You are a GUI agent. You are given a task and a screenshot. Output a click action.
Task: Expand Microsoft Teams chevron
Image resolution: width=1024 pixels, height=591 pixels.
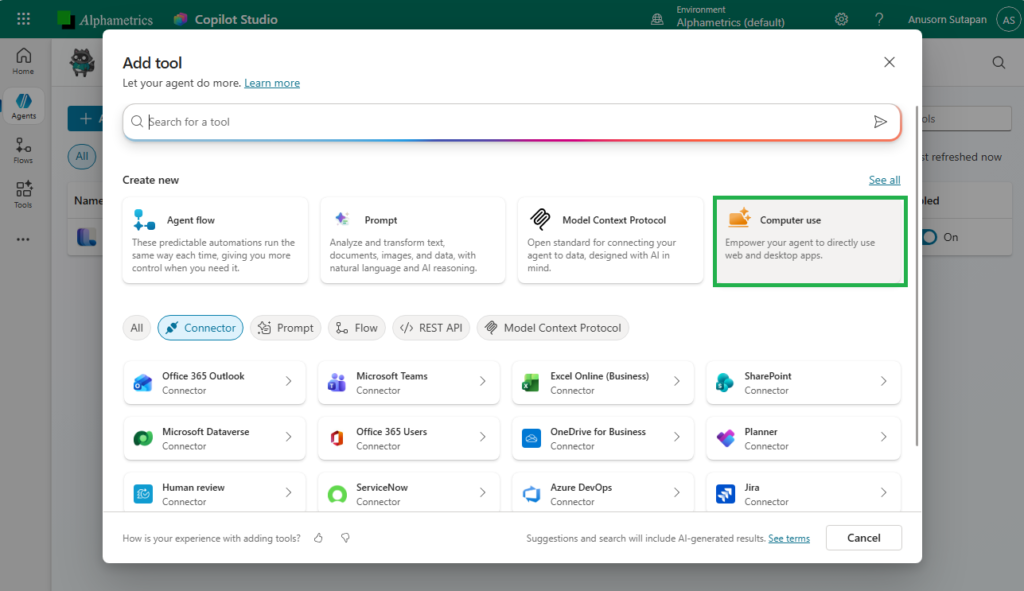pyautogui.click(x=483, y=381)
